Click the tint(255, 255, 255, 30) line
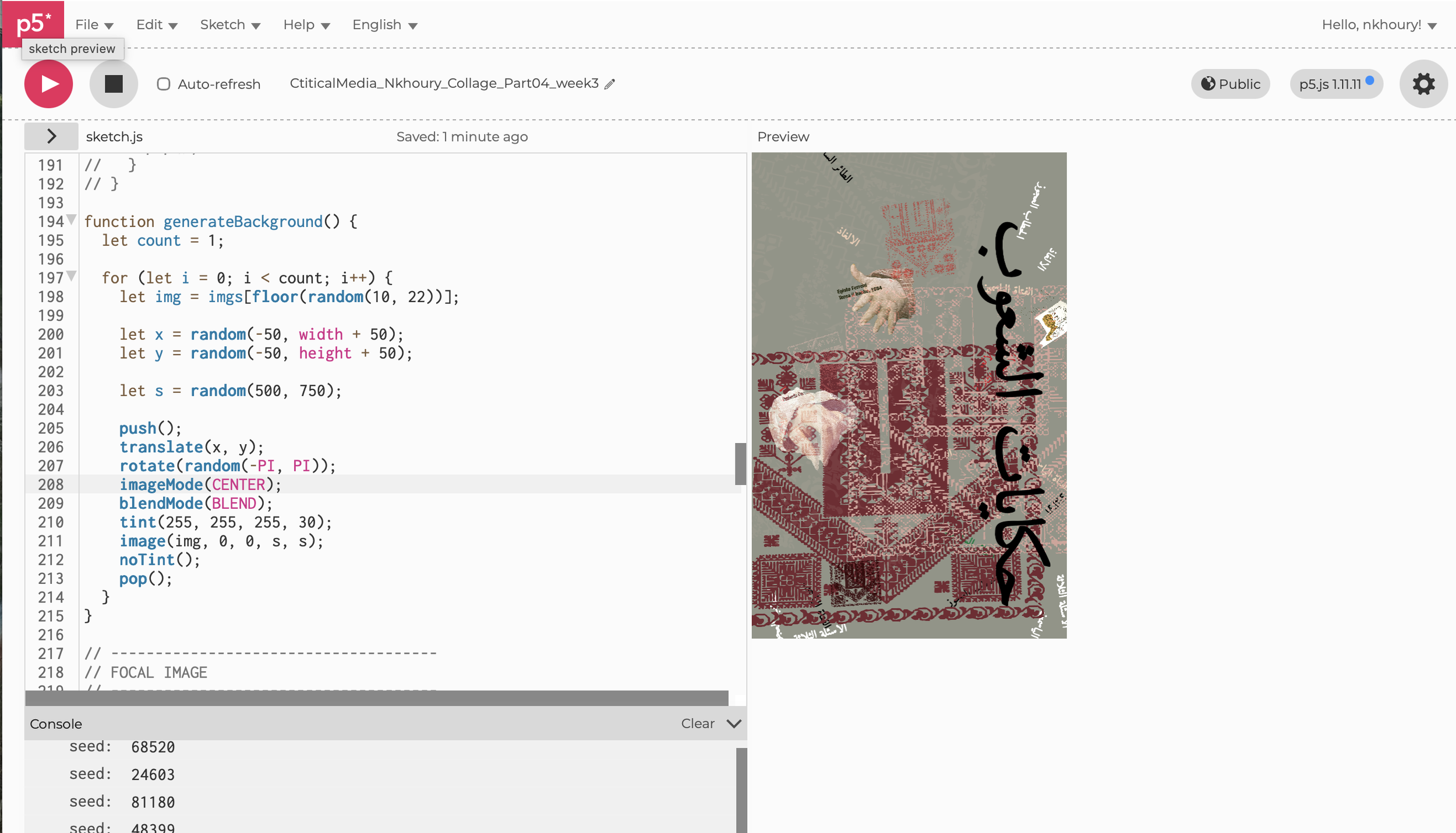The height and width of the screenshot is (833, 1456). click(x=225, y=522)
